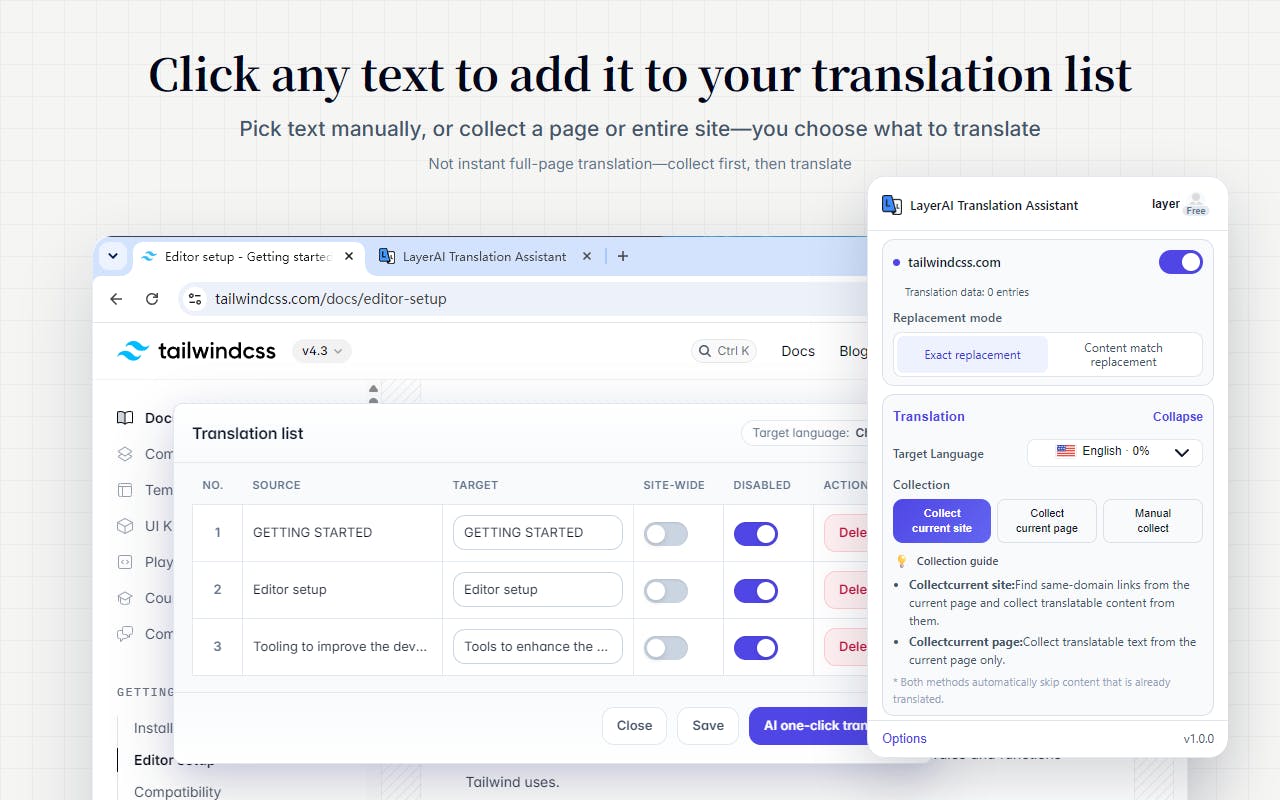
Task: Start AI one-click translation
Action: (x=808, y=726)
